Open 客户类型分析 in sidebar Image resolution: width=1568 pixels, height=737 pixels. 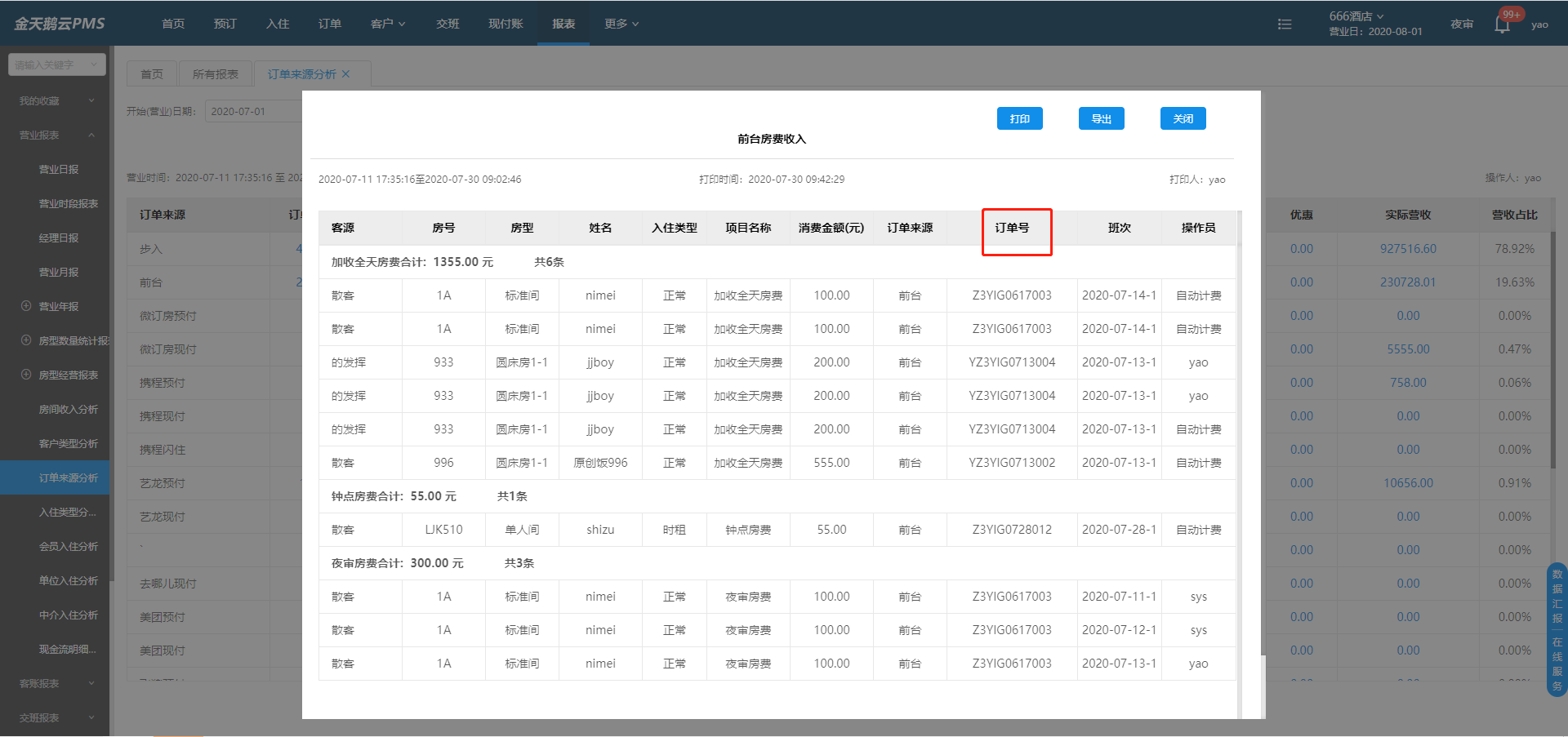tap(69, 443)
